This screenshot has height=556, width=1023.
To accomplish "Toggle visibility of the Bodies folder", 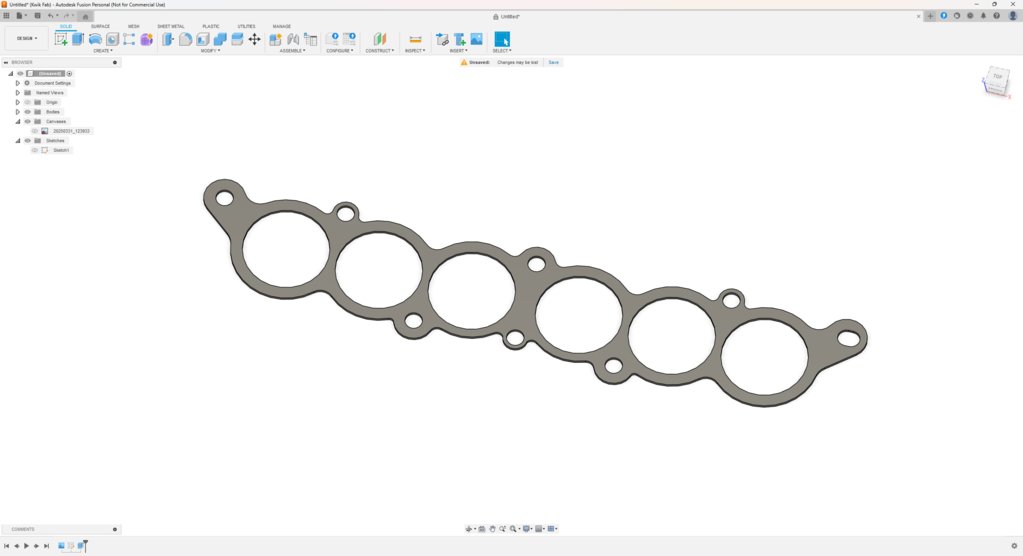I will coord(27,112).
